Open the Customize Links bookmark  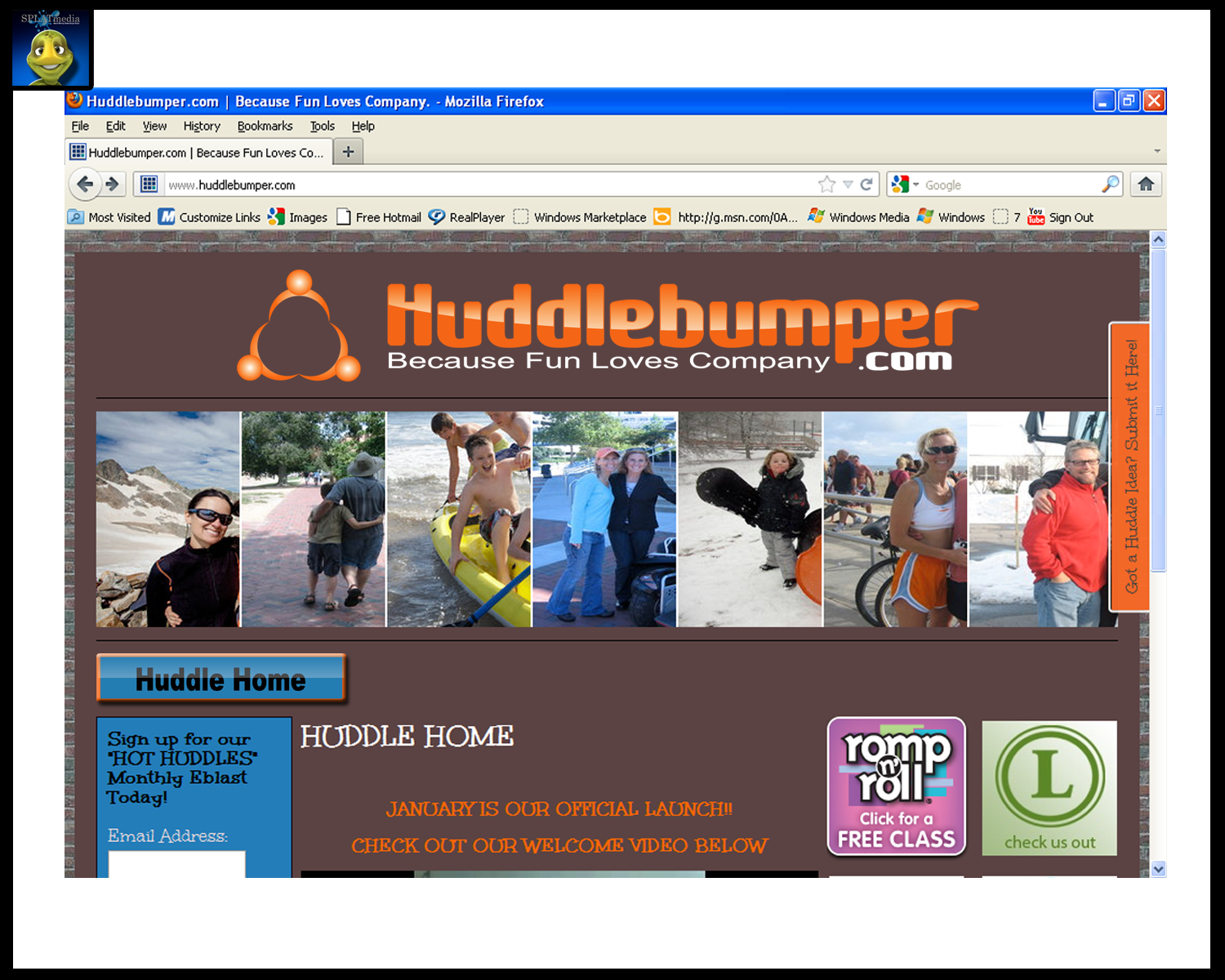(209, 217)
